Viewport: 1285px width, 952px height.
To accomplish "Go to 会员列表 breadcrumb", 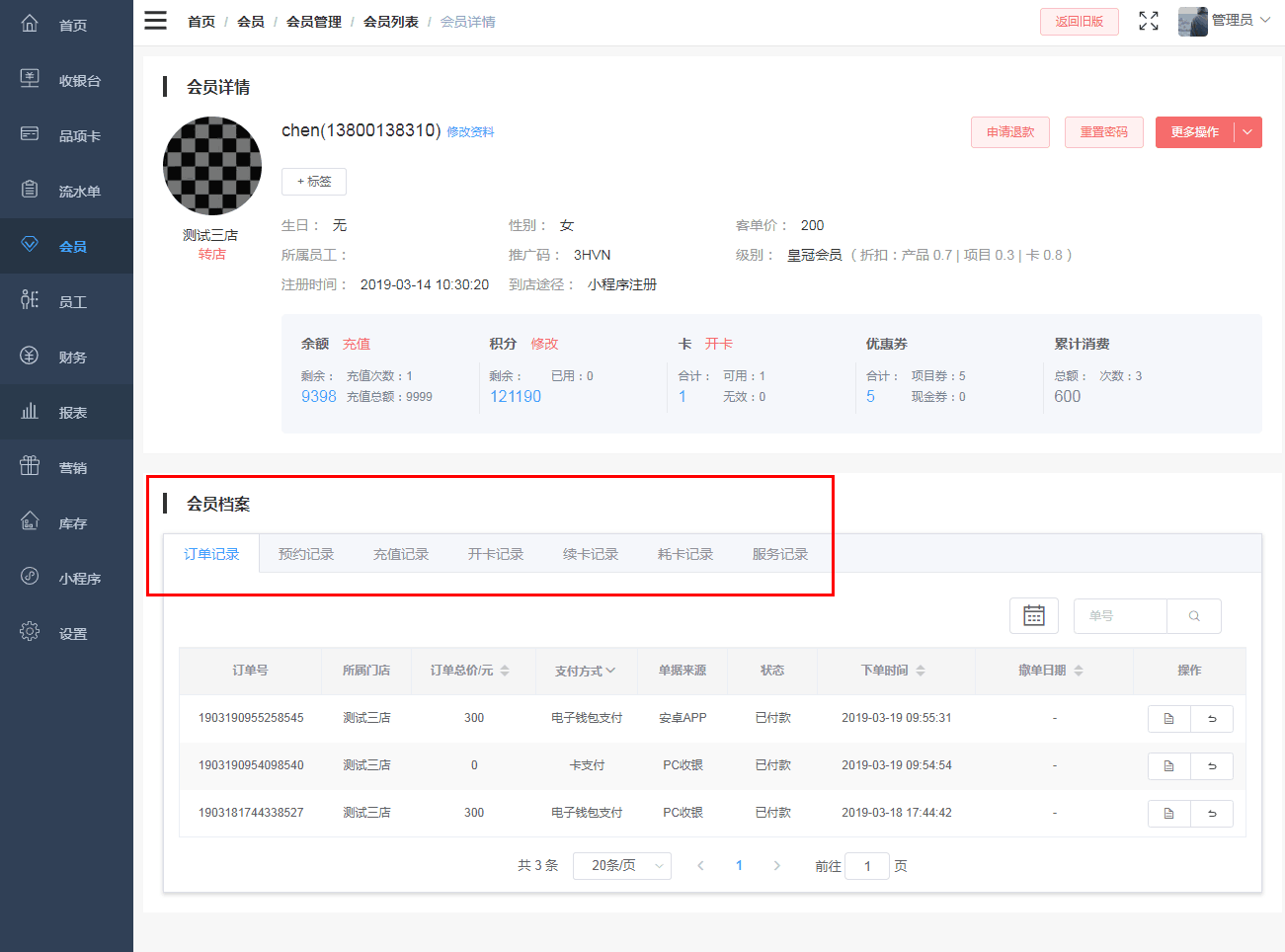I will point(391,22).
